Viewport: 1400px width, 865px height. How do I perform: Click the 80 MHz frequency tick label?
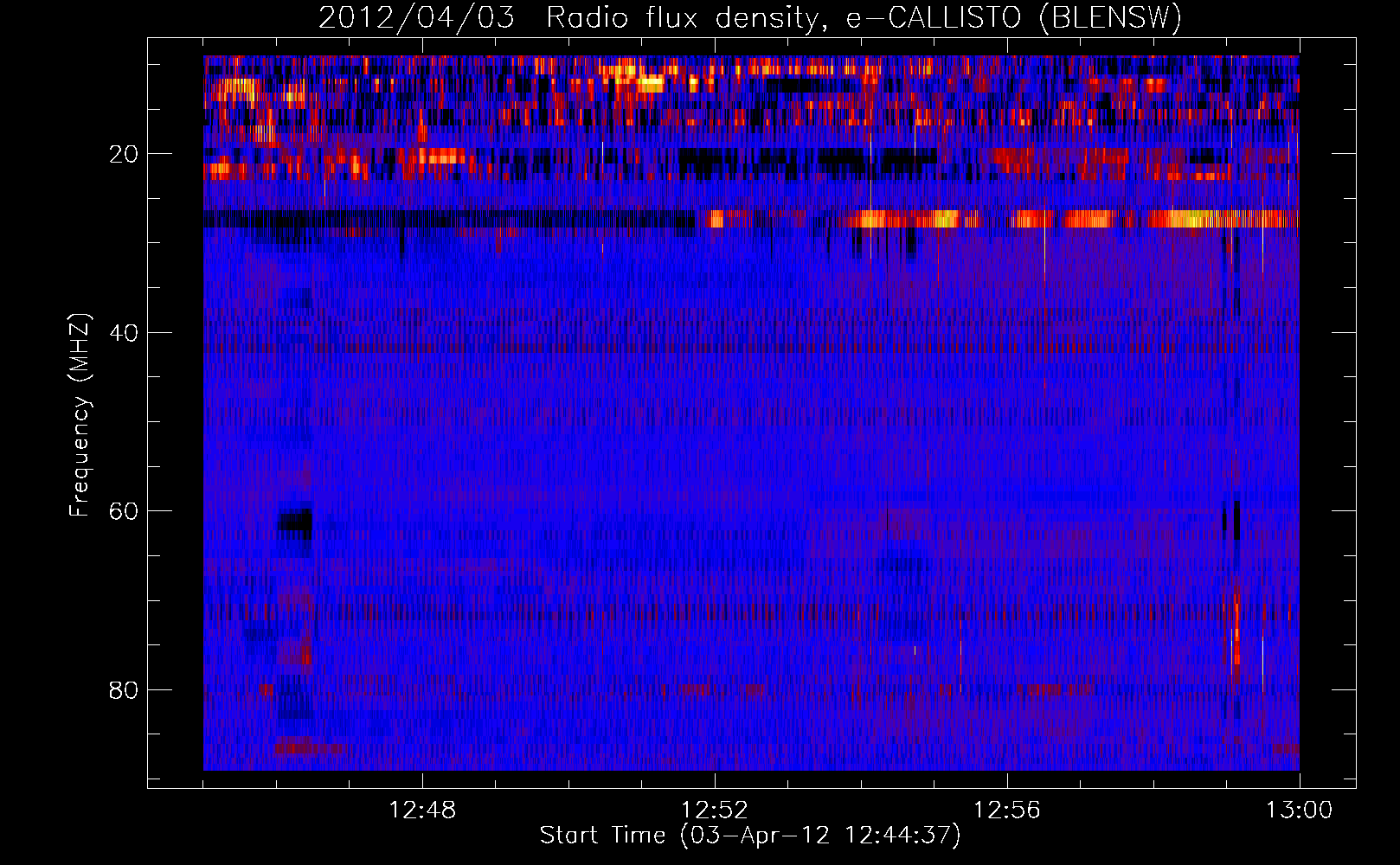click(x=125, y=690)
